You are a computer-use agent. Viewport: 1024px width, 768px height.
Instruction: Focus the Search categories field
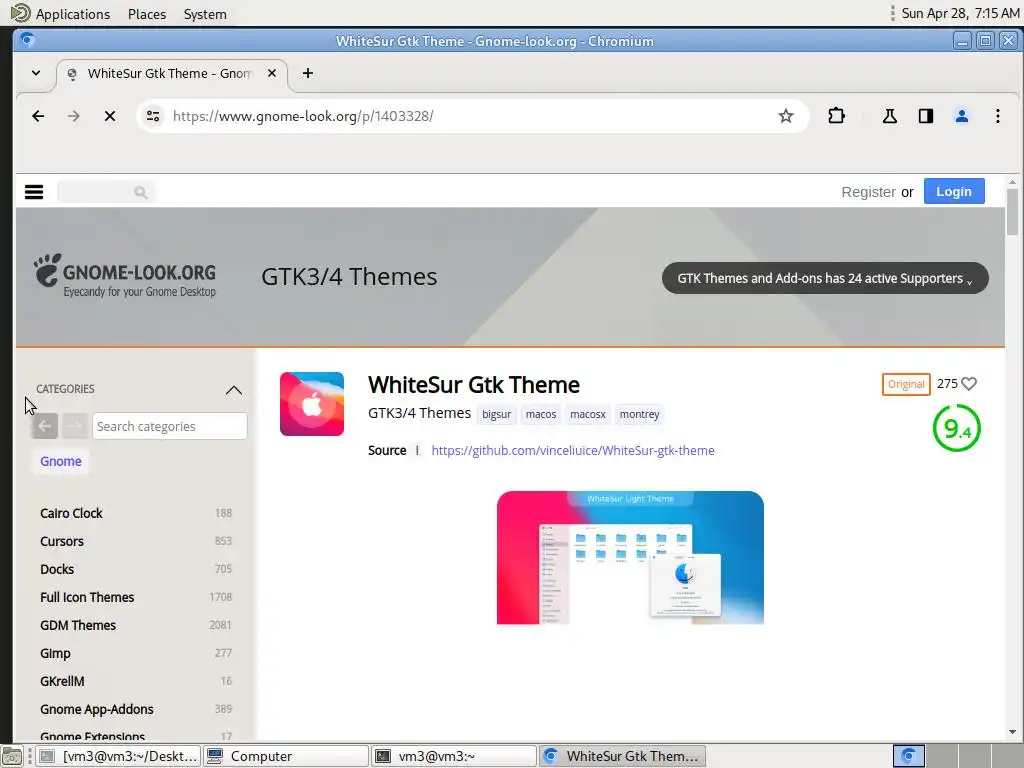[170, 426]
